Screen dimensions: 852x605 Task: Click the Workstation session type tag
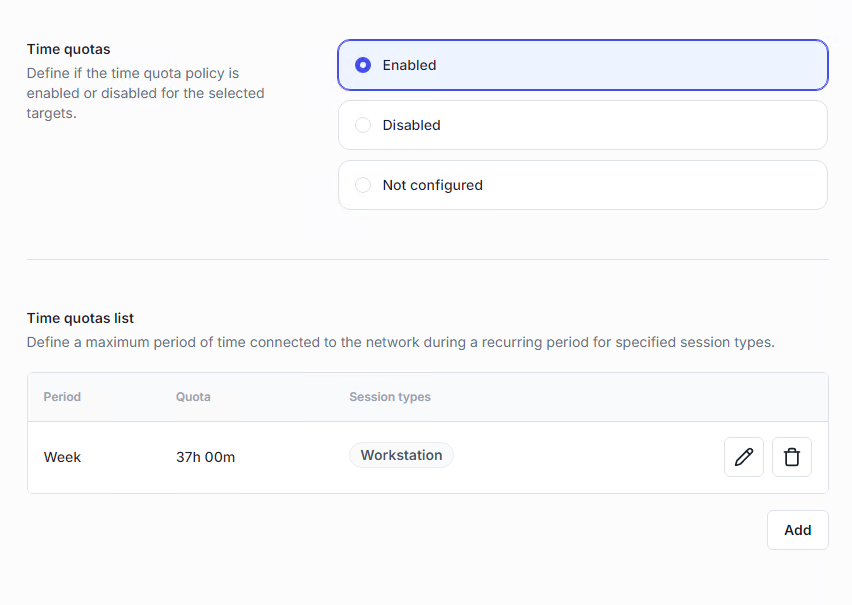[x=401, y=455]
